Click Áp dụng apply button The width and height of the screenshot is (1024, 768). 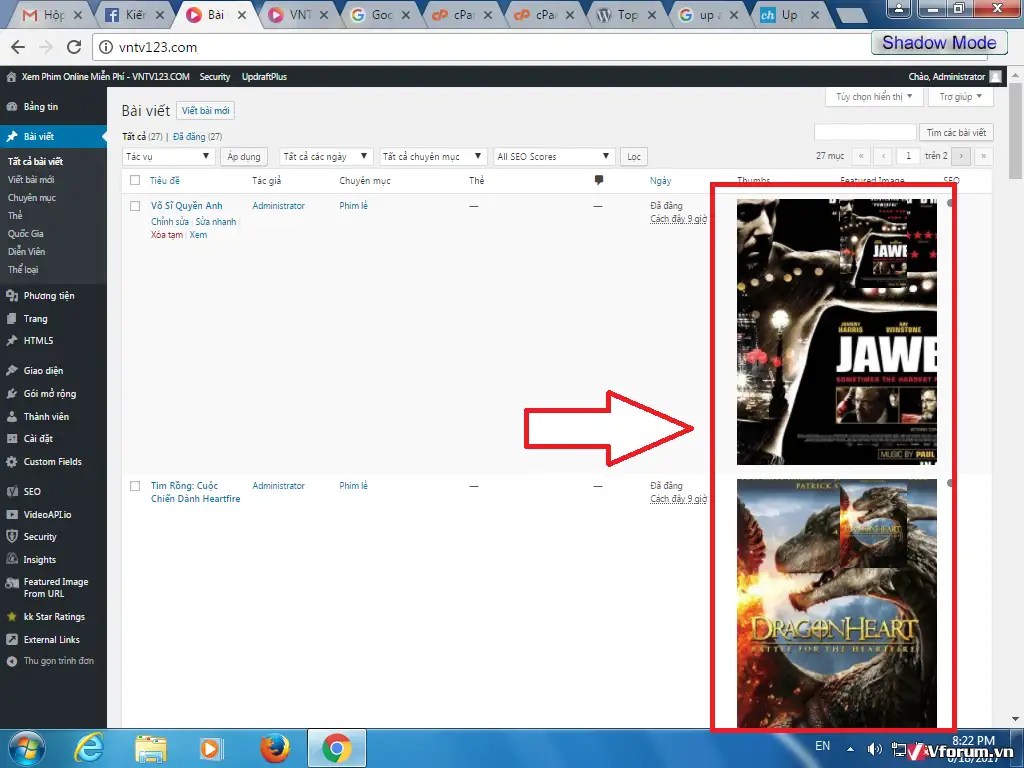pos(244,157)
